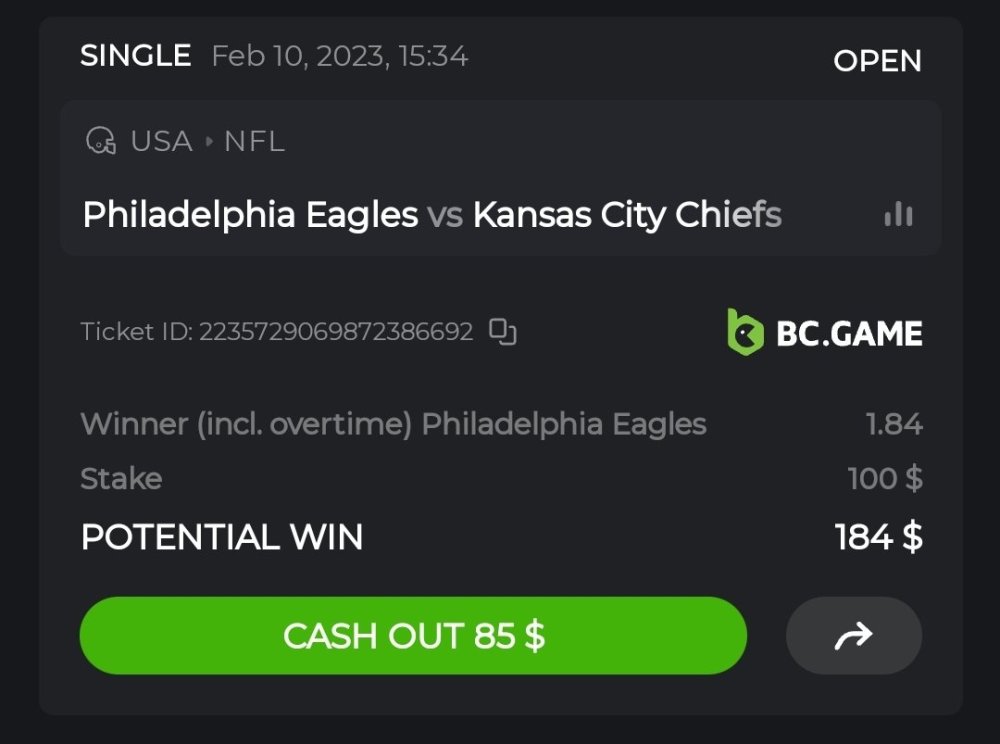Select the OPEN status label
This screenshot has width=1000, height=744.
point(877,61)
